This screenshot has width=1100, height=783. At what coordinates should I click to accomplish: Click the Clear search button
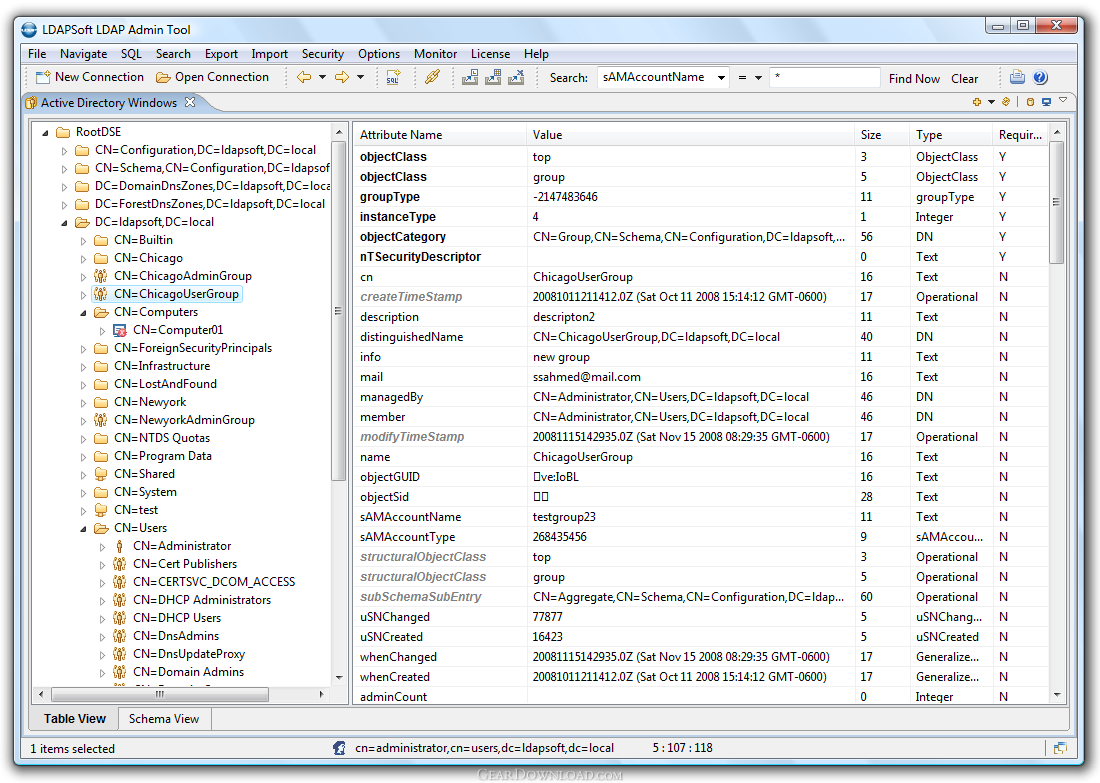(x=965, y=79)
